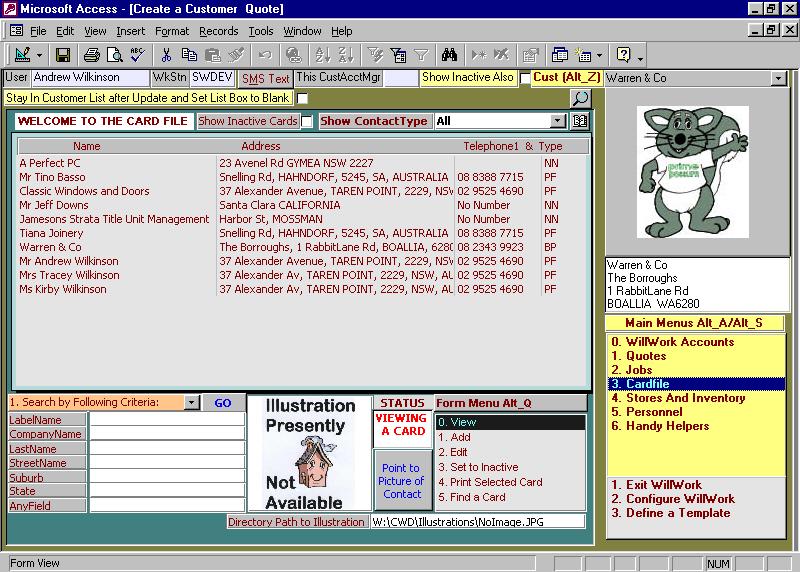Click the book icon beside contact type
The height and width of the screenshot is (572, 800).
click(x=580, y=121)
